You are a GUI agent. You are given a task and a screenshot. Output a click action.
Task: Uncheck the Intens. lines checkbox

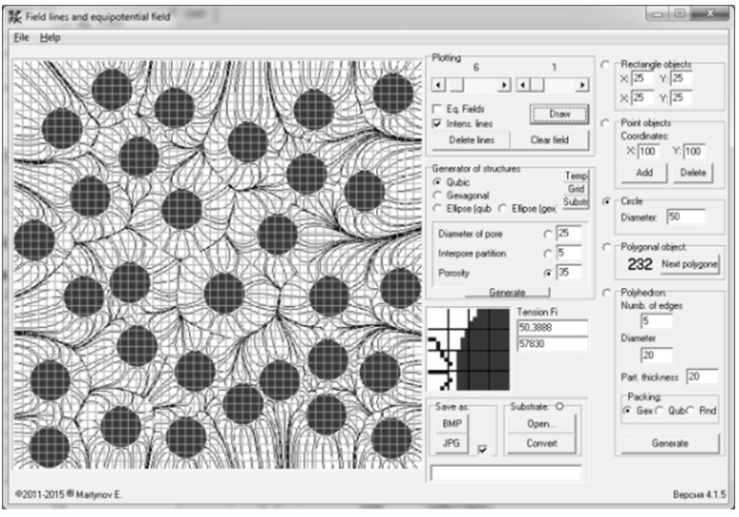click(x=437, y=123)
